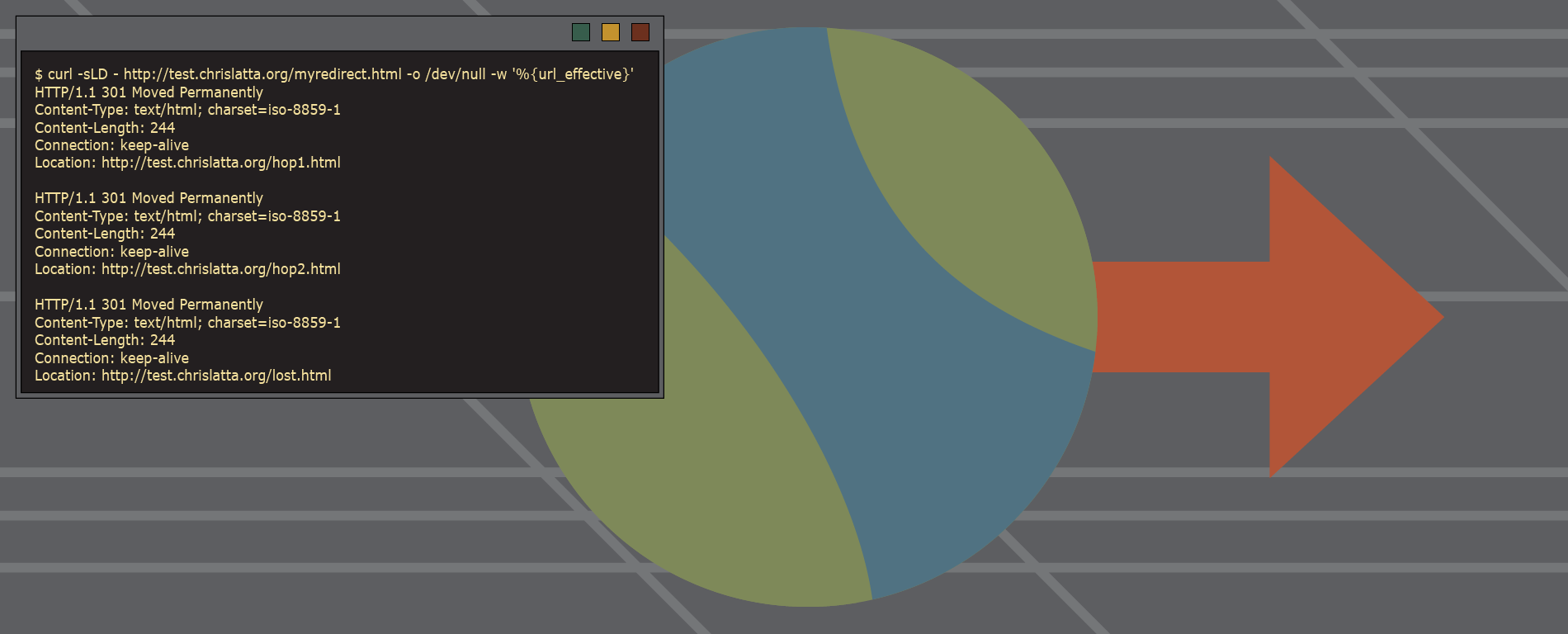Click the second 301 Moved Permanently line
Screen dimensions: 1568x634
pos(149,198)
